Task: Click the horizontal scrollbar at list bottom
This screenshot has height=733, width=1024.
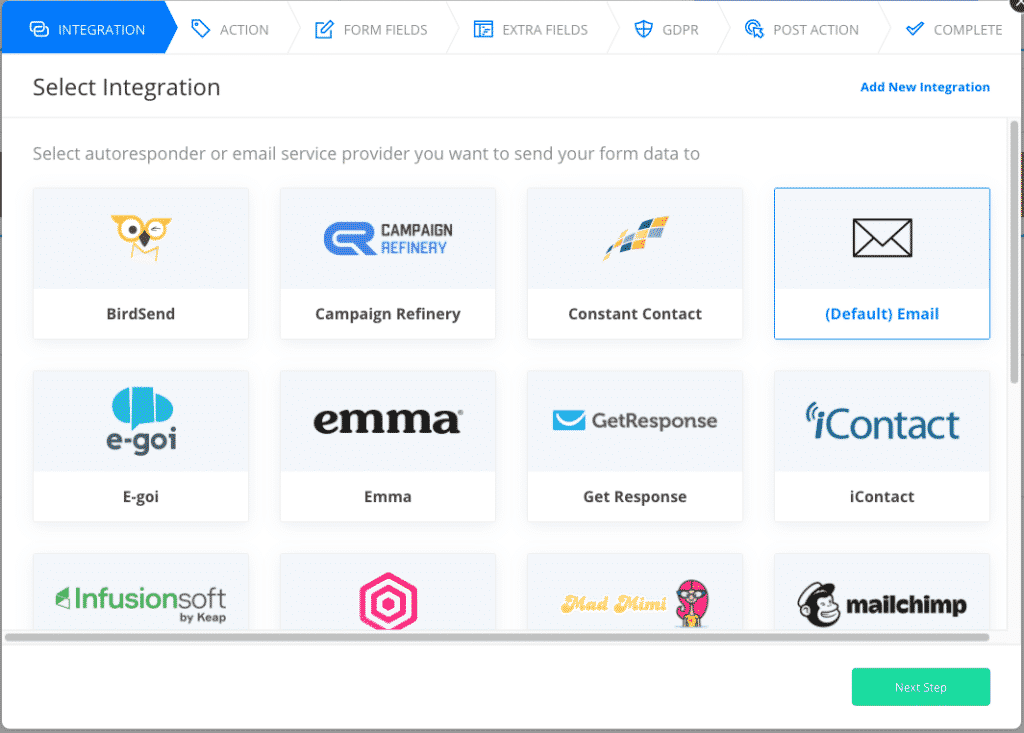Action: (497, 637)
